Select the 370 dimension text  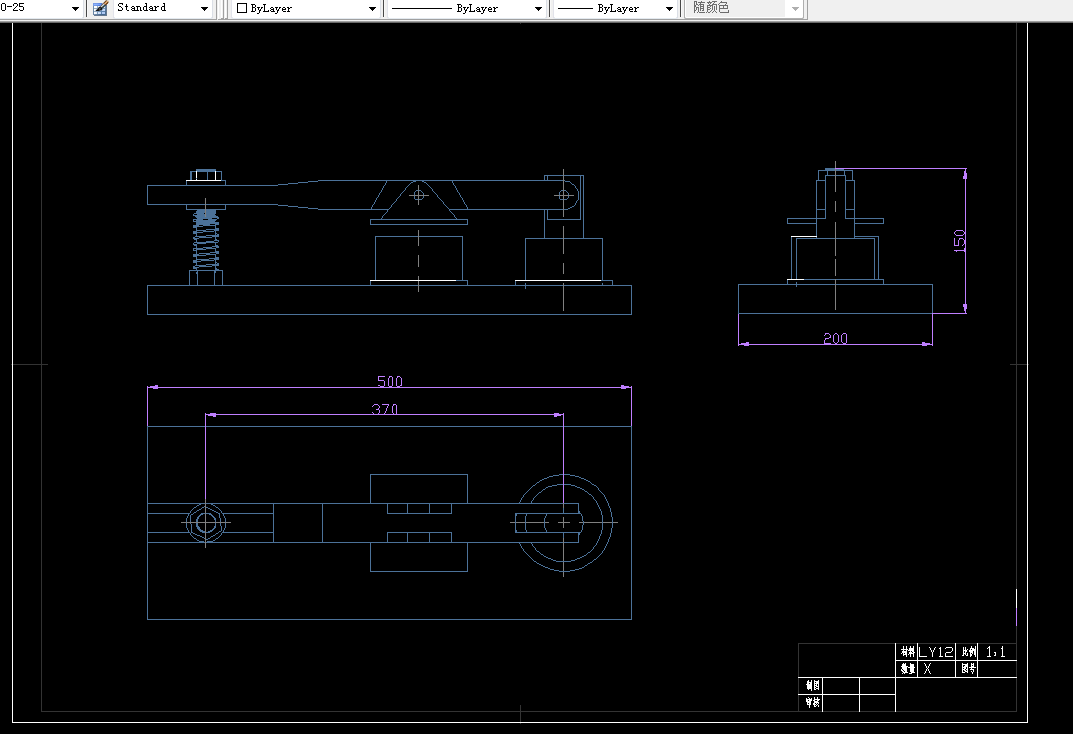click(385, 409)
